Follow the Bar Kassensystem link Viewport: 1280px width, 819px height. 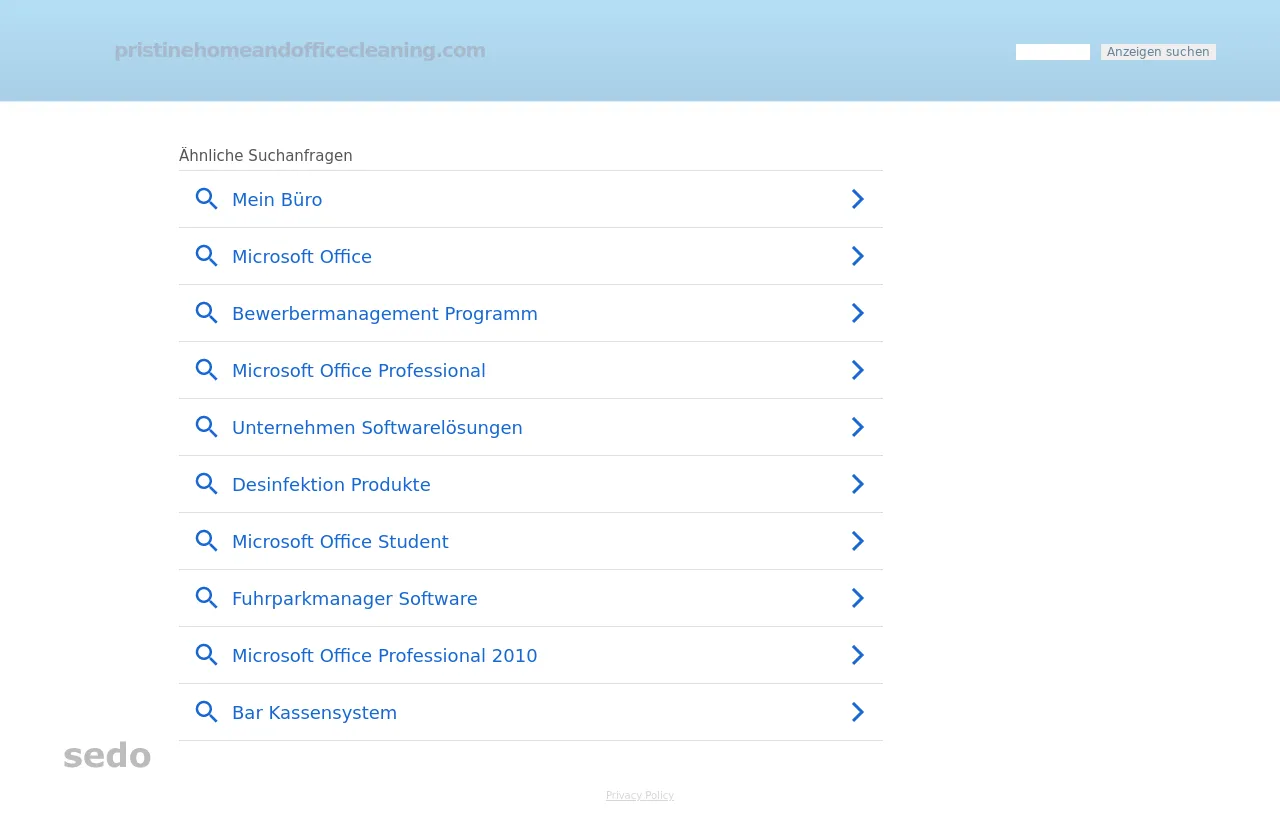click(314, 713)
